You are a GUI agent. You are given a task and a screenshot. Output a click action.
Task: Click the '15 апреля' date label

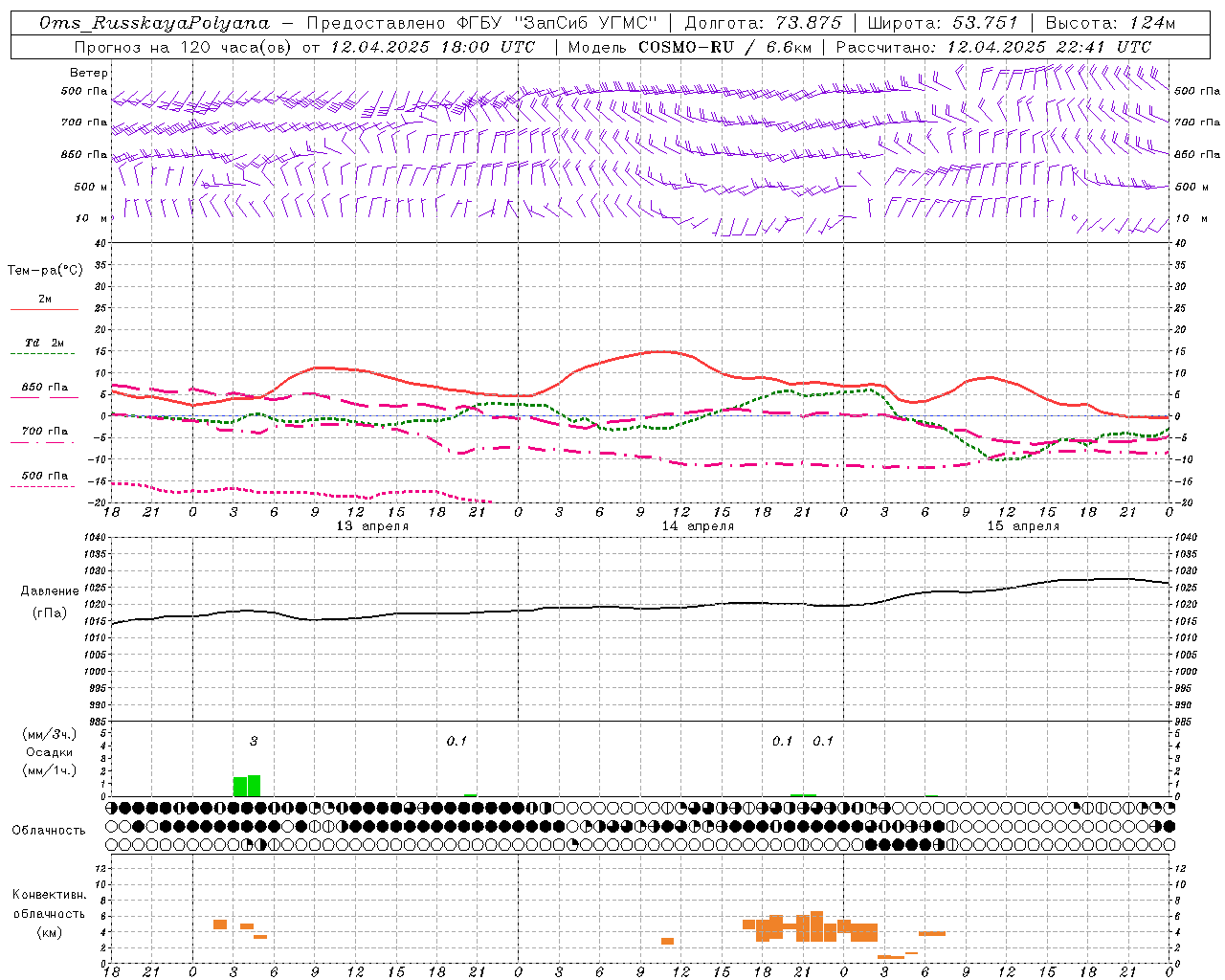click(x=1023, y=526)
